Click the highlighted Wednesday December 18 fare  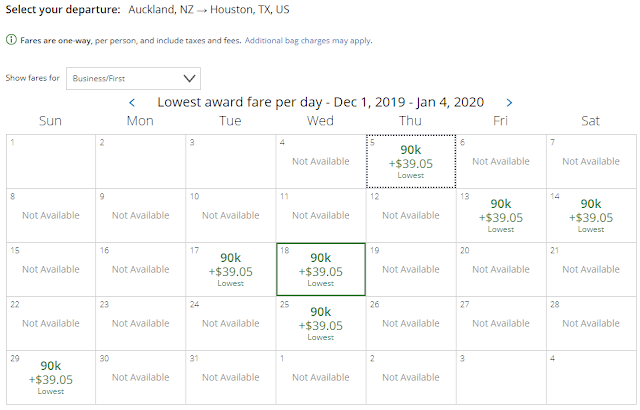pos(320,269)
